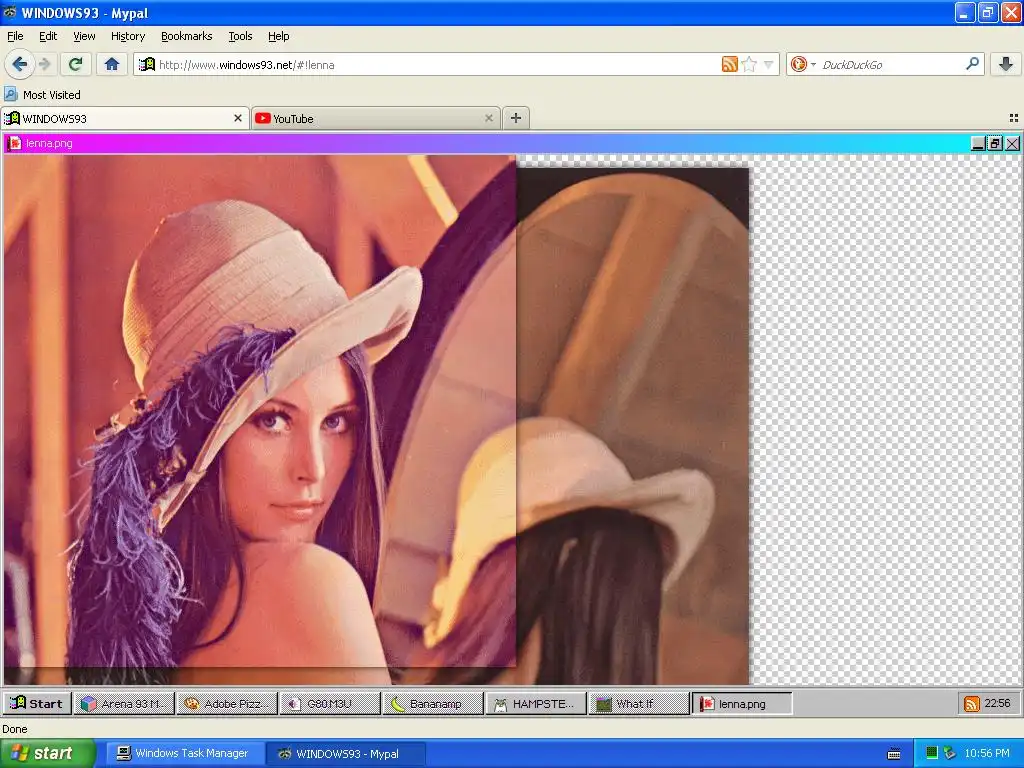Click the search magnifier icon
Image resolution: width=1024 pixels, height=768 pixels.
972,64
